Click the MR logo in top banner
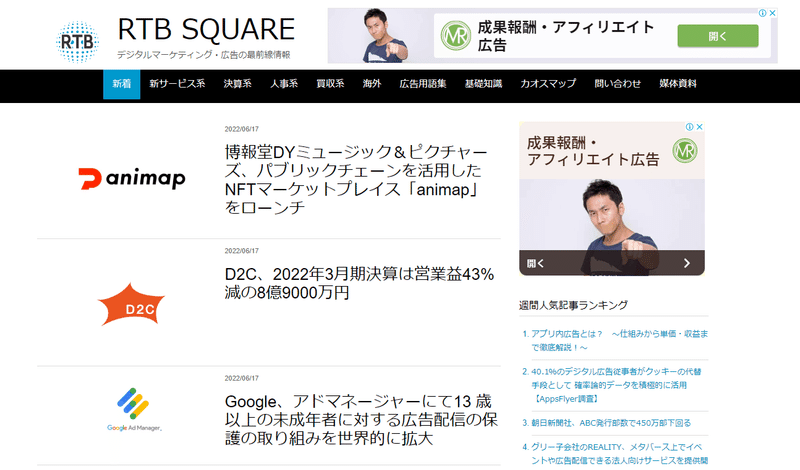Image resolution: width=800 pixels, height=470 pixels. click(x=455, y=36)
